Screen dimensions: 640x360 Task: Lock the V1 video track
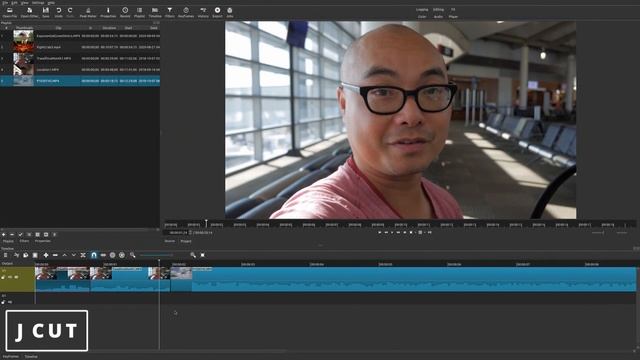coord(3,277)
